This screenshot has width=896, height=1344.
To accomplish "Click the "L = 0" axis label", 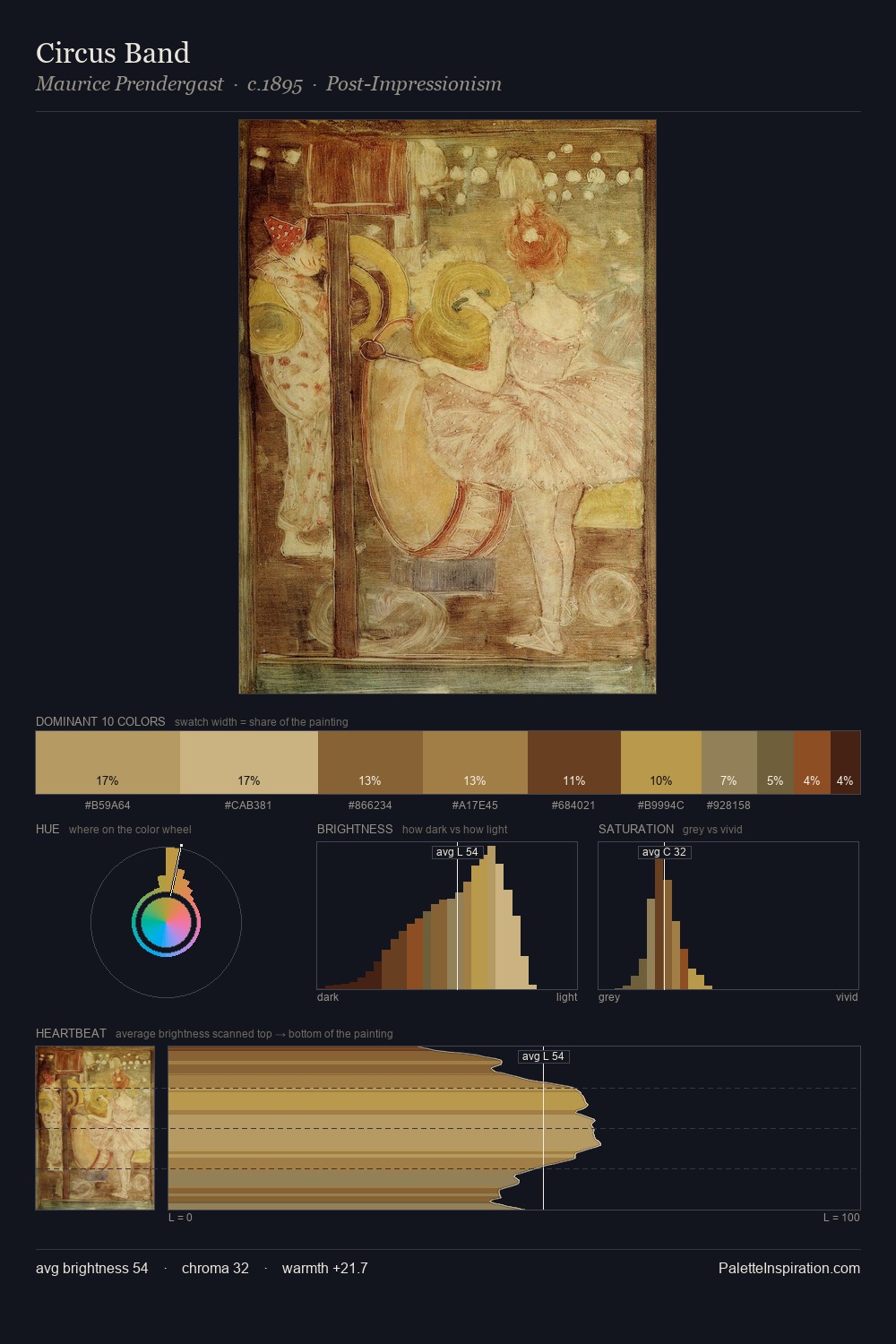I will pos(180,1218).
